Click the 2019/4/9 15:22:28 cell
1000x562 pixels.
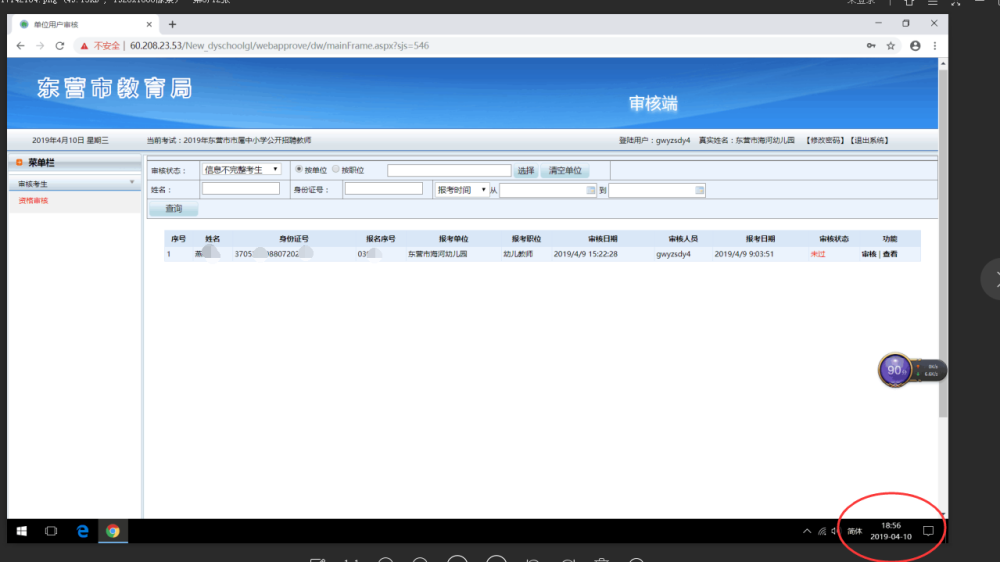pyautogui.click(x=585, y=254)
